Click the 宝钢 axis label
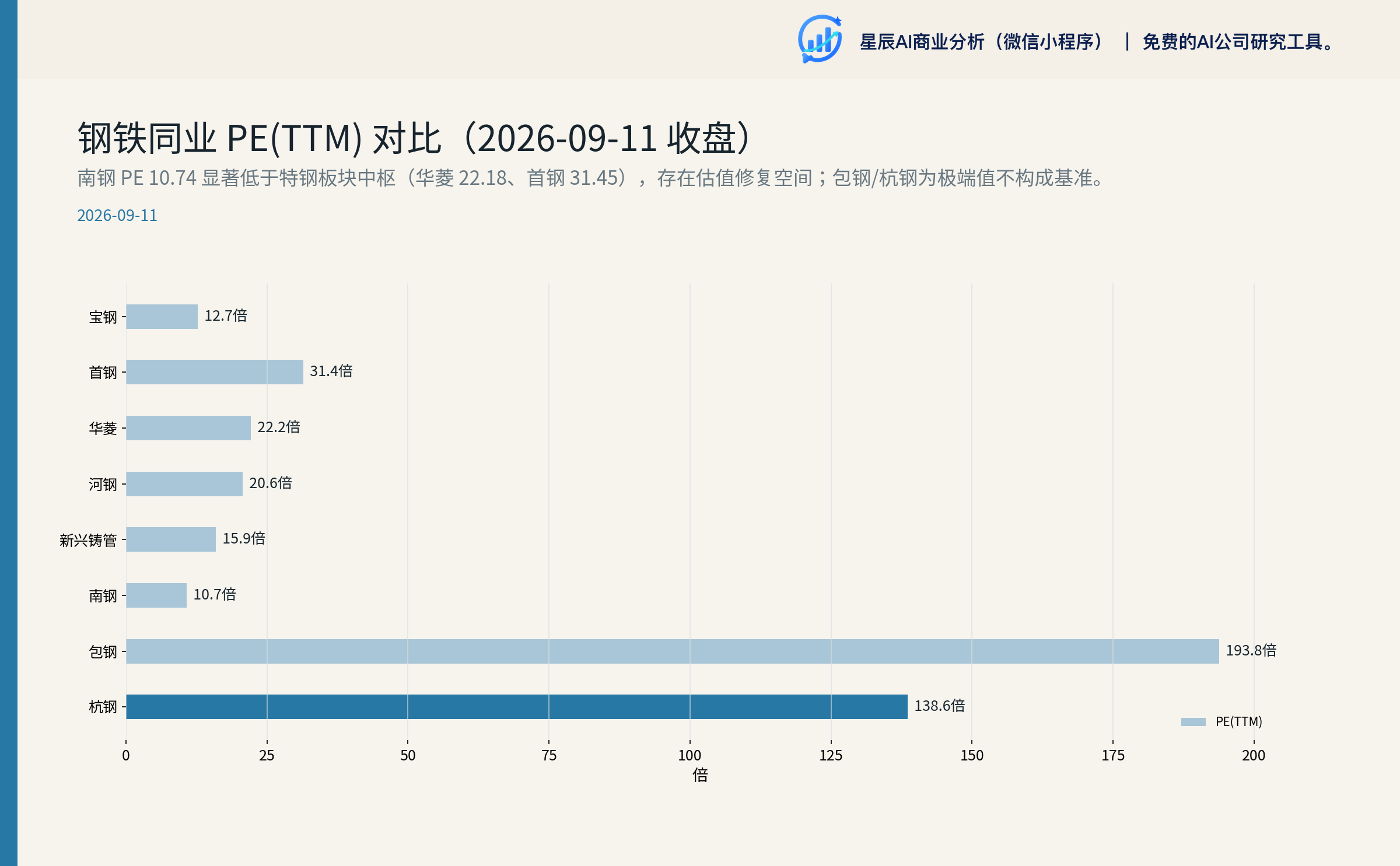Screen dimensions: 1400x866 pos(103,317)
